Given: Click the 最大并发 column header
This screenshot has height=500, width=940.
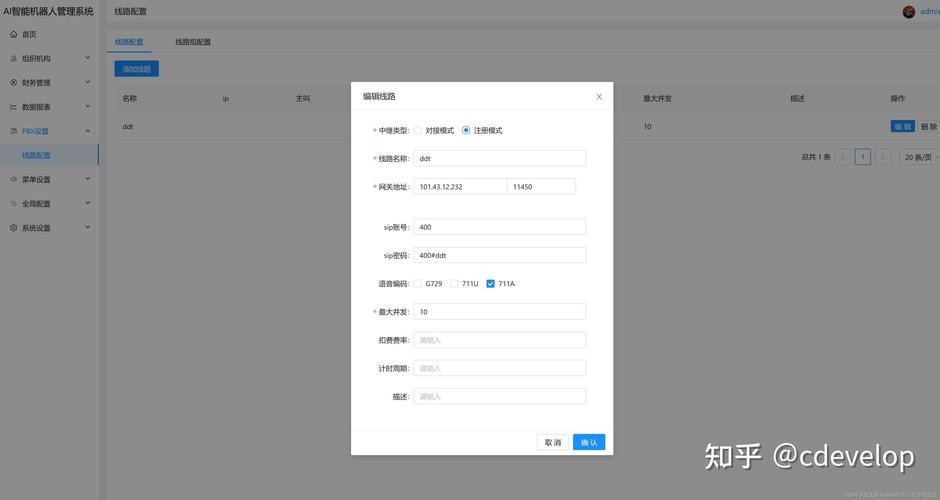Looking at the screenshot, I should tap(657, 98).
